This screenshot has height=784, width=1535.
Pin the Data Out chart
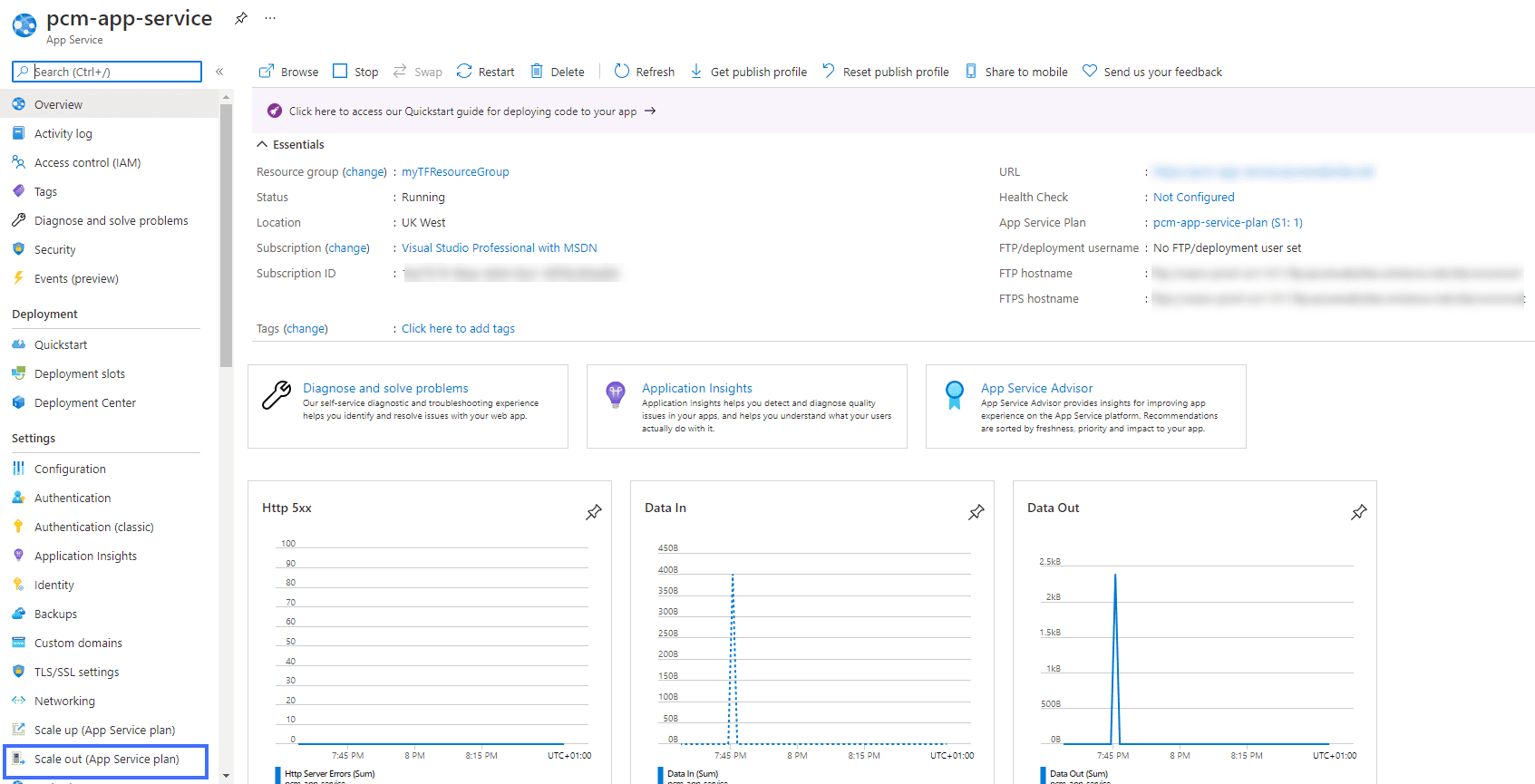(1359, 512)
